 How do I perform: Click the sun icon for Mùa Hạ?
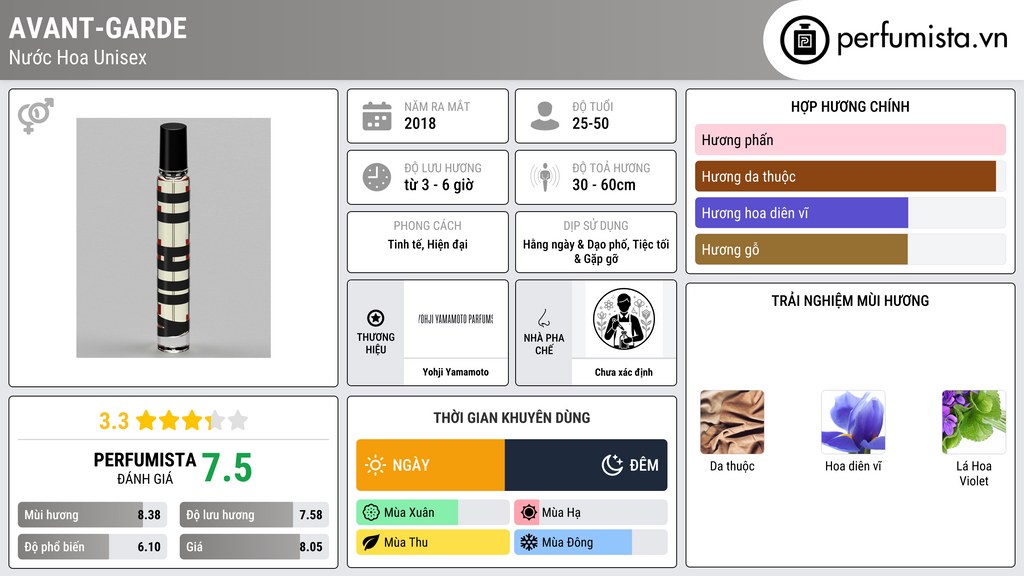pyautogui.click(x=529, y=513)
